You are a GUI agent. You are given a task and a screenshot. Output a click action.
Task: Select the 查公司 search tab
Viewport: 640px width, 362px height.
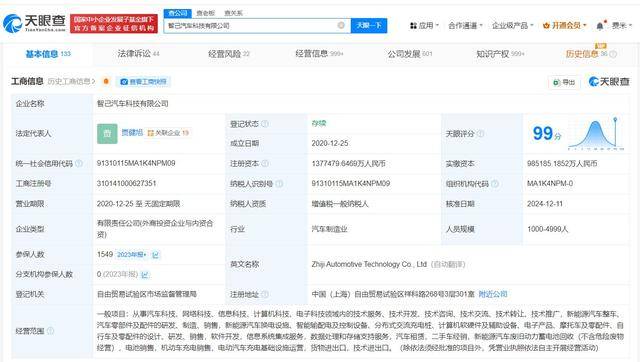pos(178,13)
